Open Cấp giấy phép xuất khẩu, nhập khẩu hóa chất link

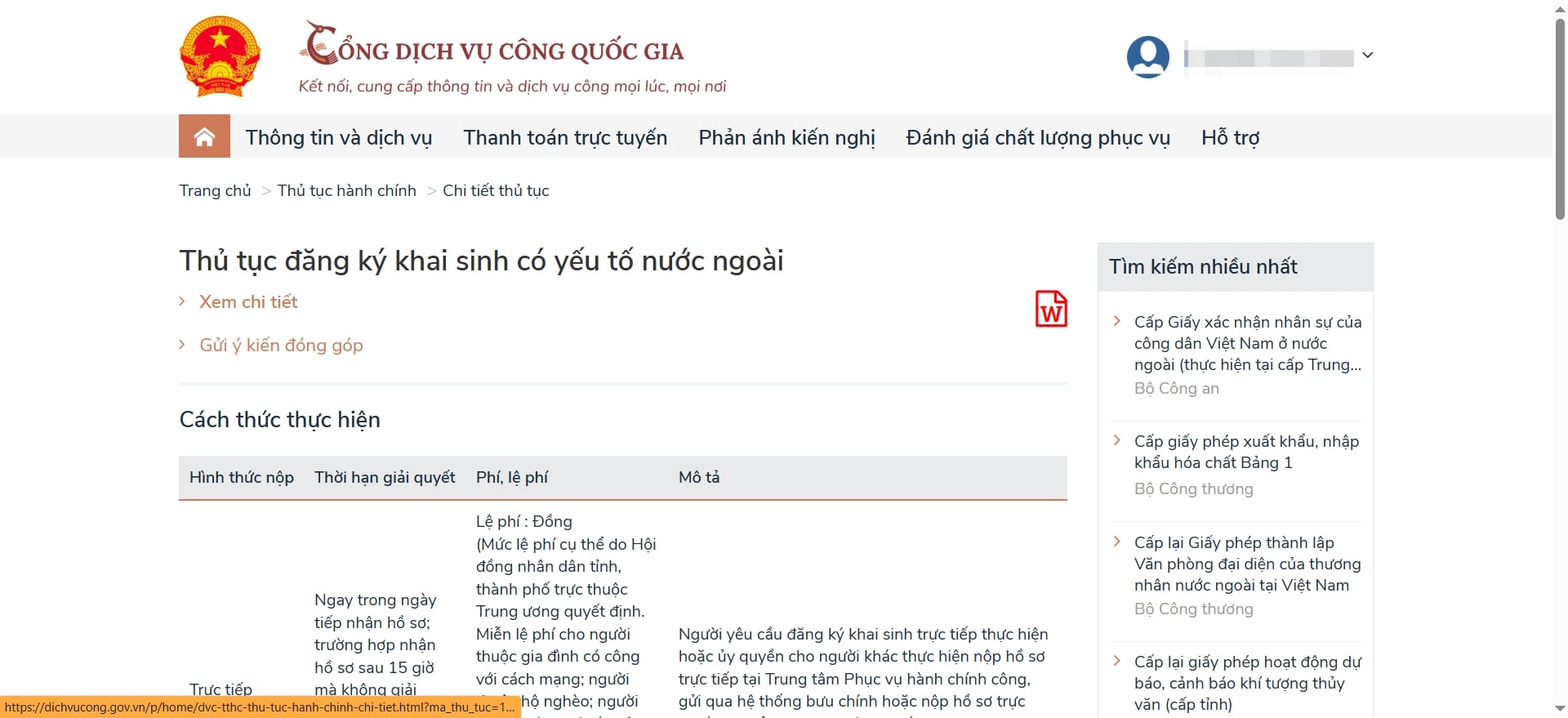(x=1246, y=452)
